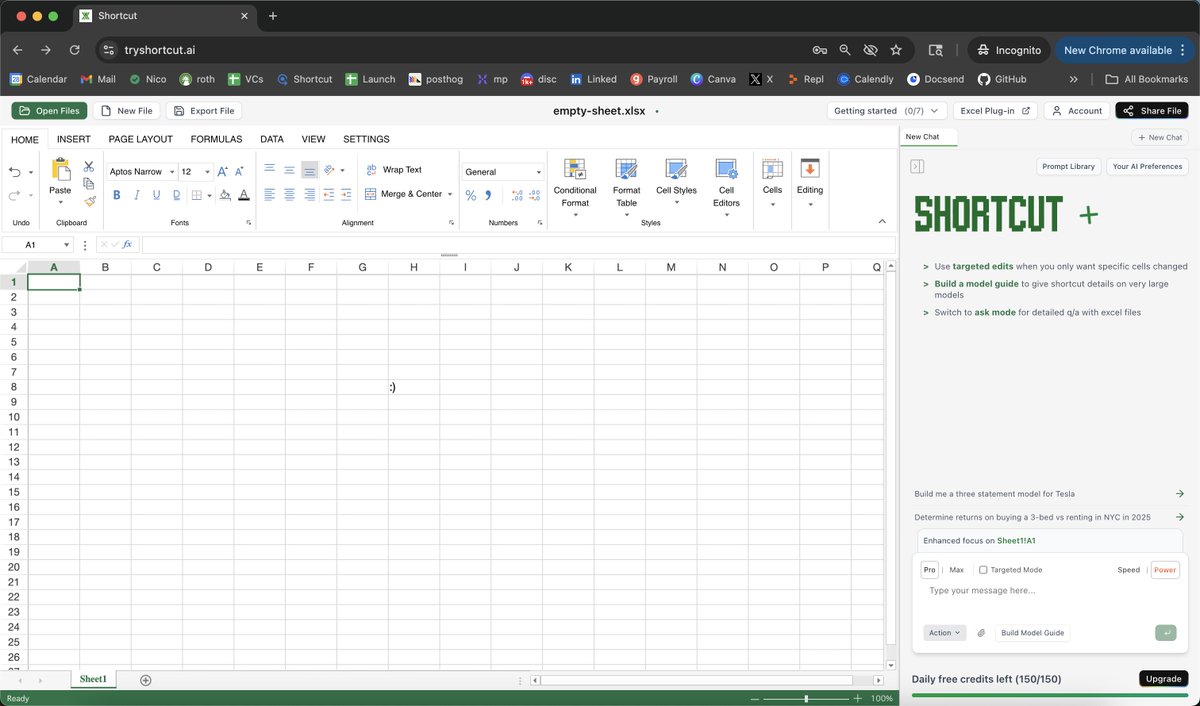
Task: Select the Max model option
Action: 956,570
